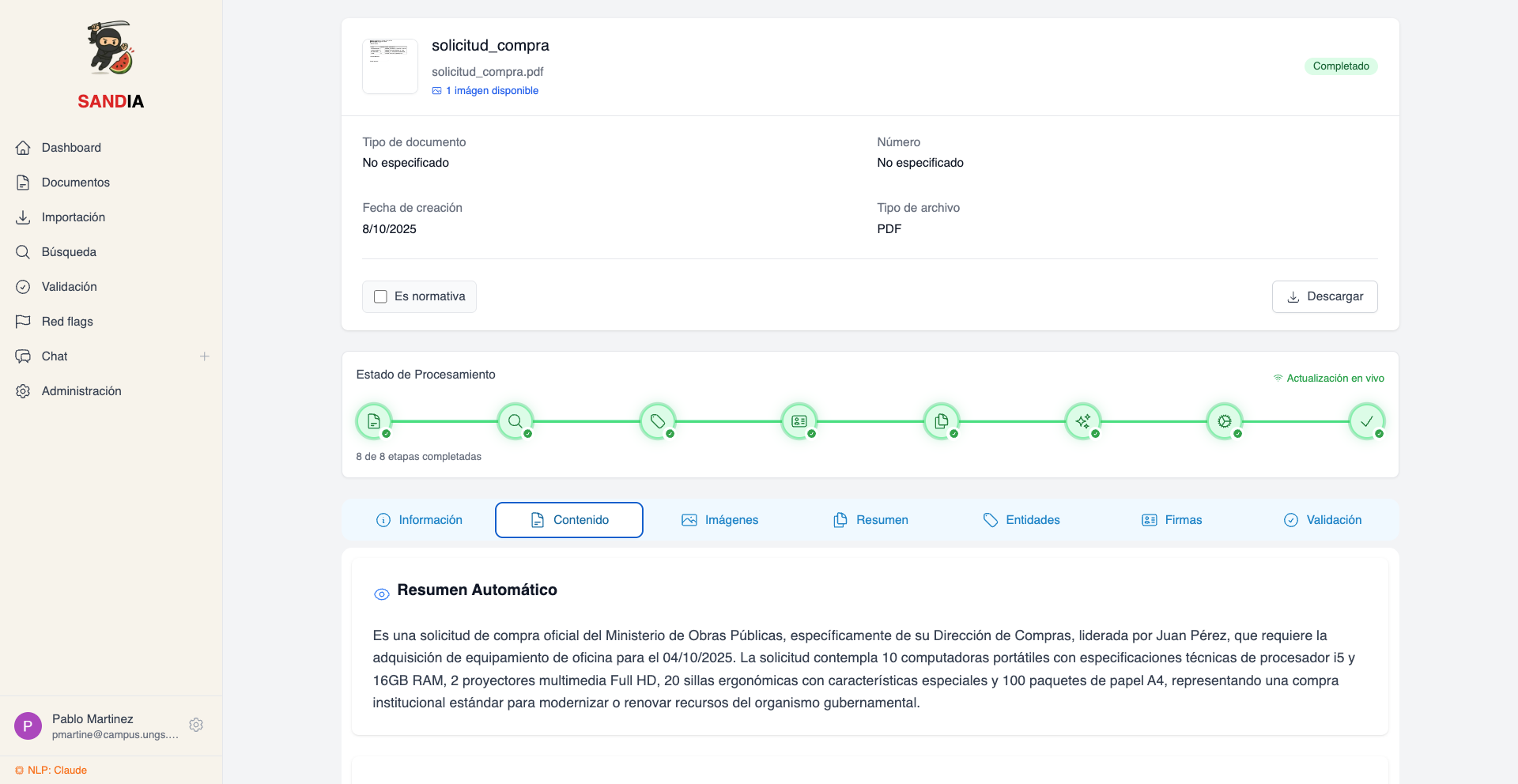Click the search stage icon in processing timeline
Screen dimensions: 1518x784
point(515,421)
